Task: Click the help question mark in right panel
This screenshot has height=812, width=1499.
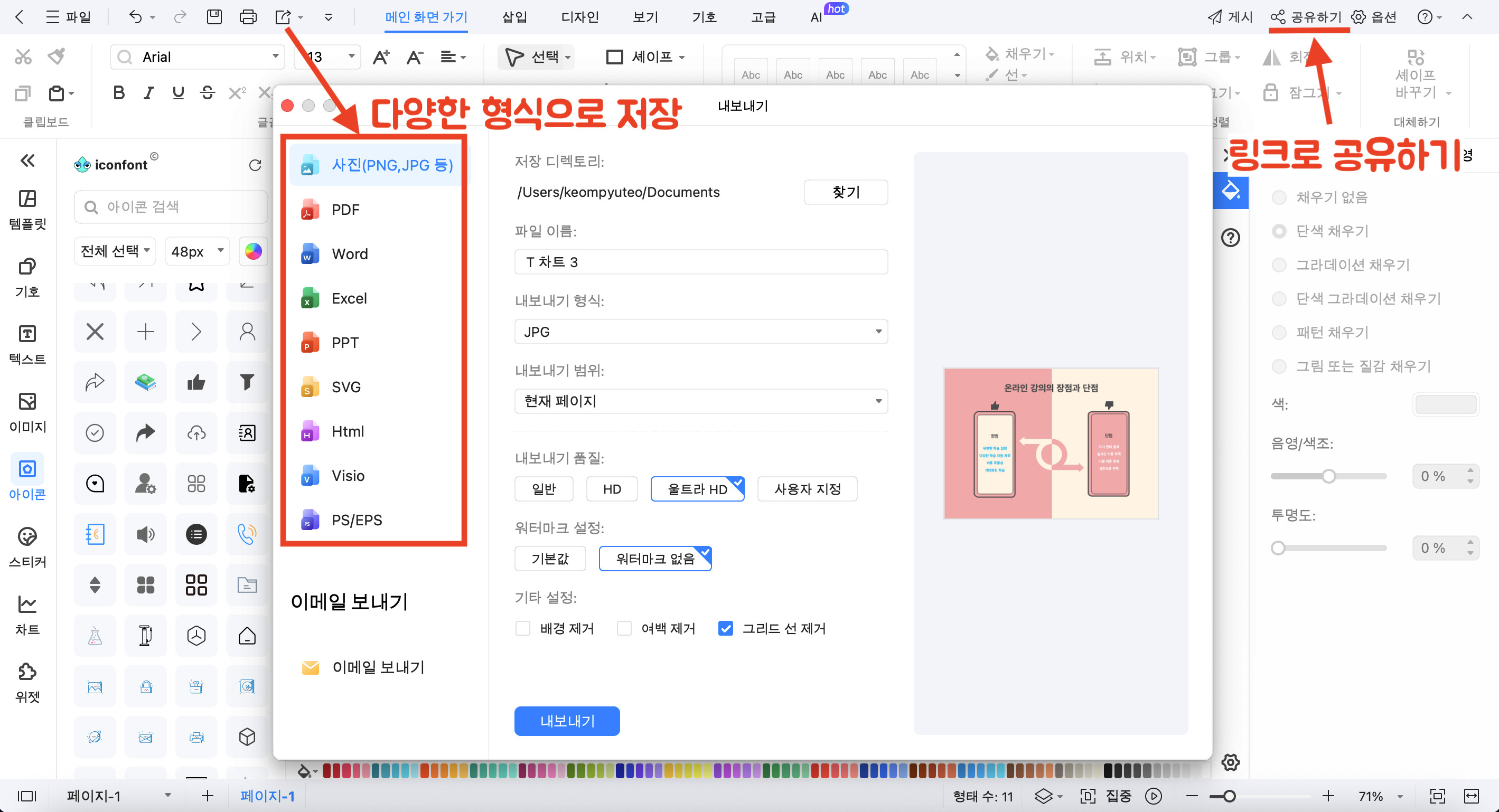Action: [x=1230, y=238]
